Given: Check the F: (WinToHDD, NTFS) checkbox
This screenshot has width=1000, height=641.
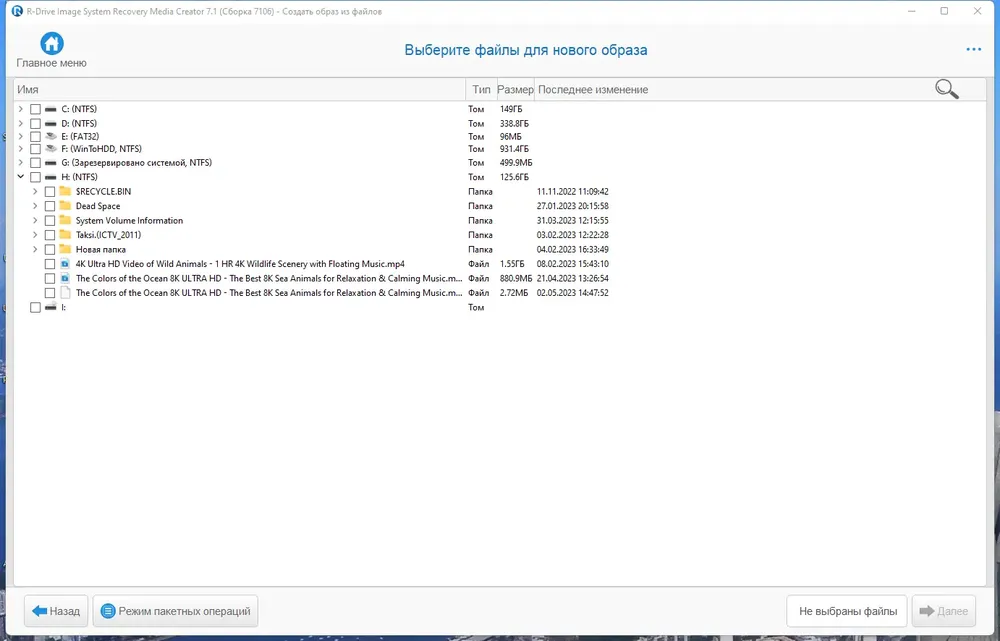Looking at the screenshot, I should point(35,149).
